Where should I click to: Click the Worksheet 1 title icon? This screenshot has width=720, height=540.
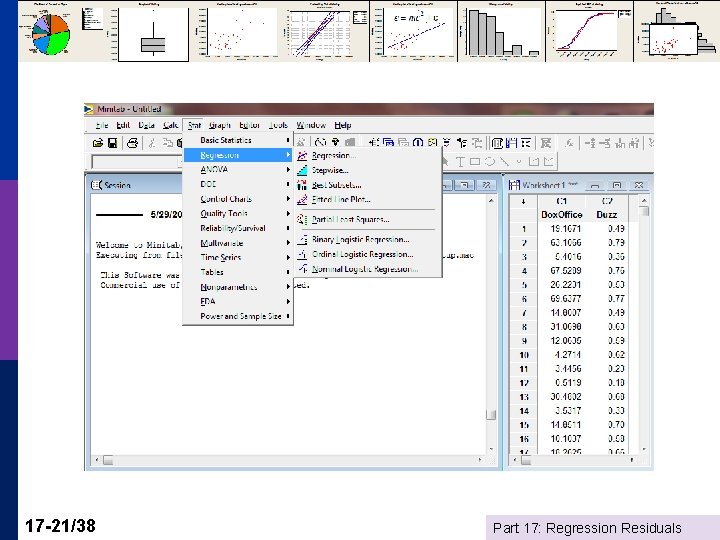tap(514, 185)
